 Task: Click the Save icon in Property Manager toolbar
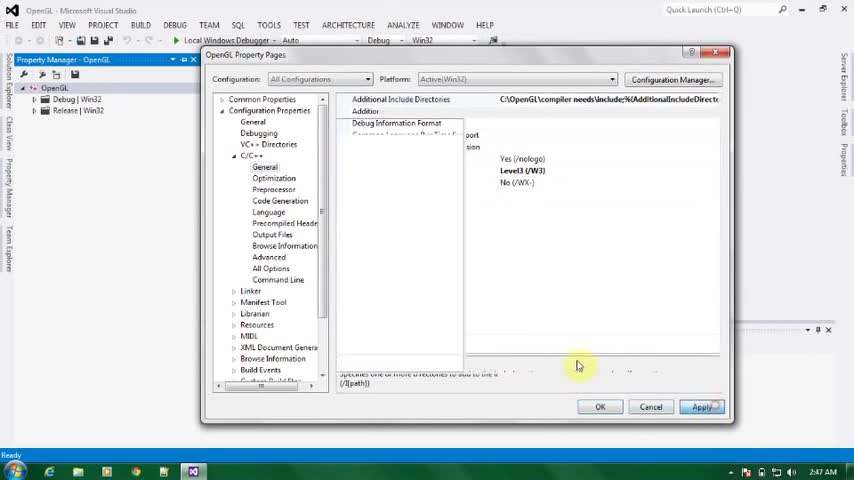click(75, 74)
